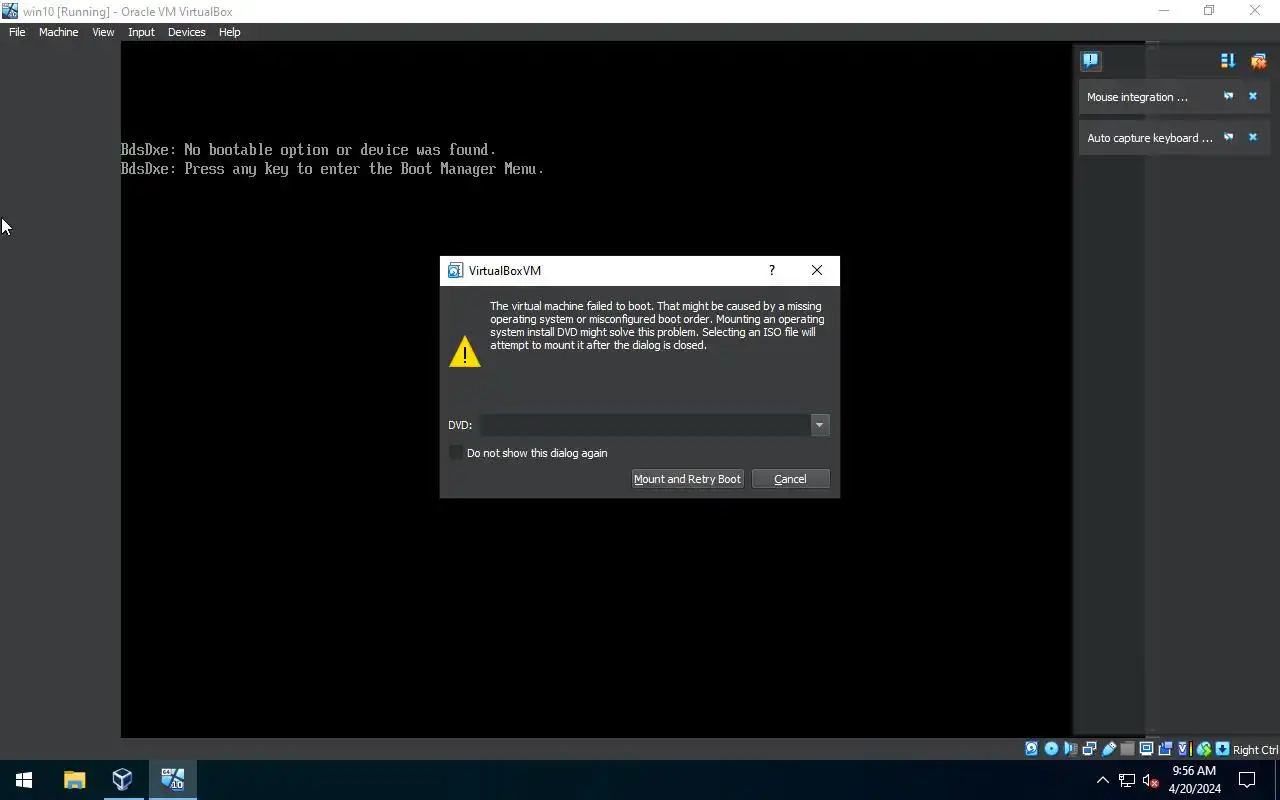Dismiss the Mouse integration notification
The width and height of the screenshot is (1280, 800).
(1252, 97)
